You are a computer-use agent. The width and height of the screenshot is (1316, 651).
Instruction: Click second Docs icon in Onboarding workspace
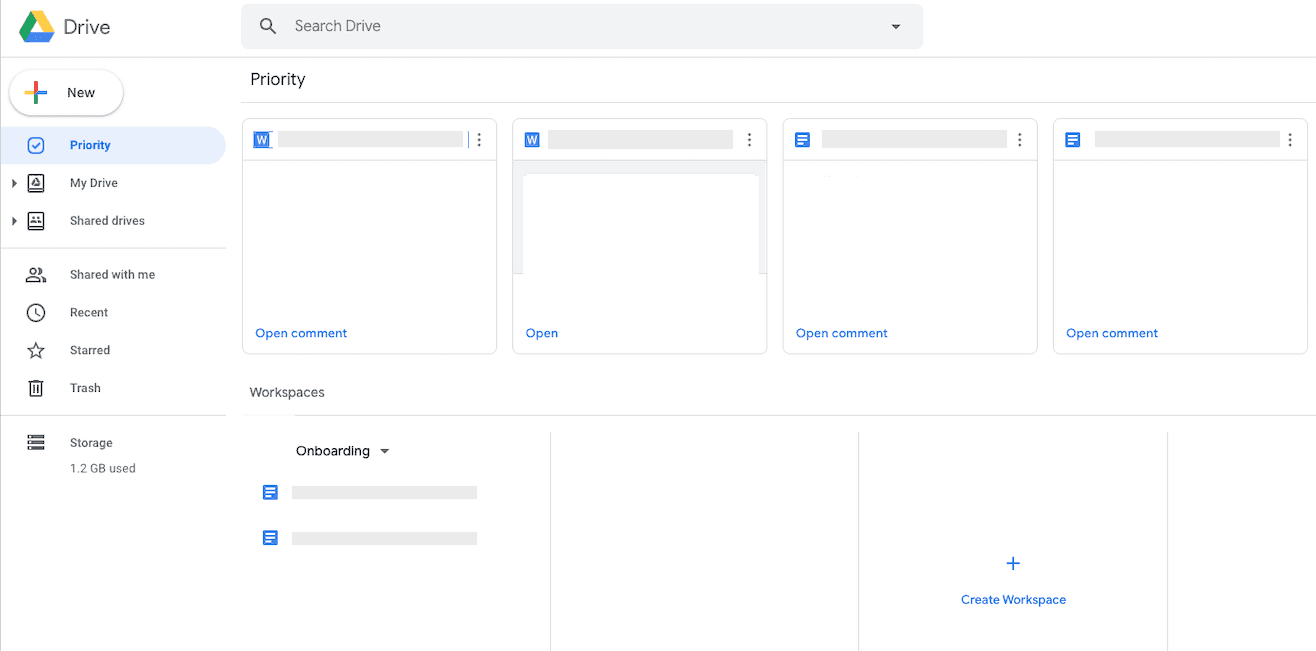tap(270, 538)
